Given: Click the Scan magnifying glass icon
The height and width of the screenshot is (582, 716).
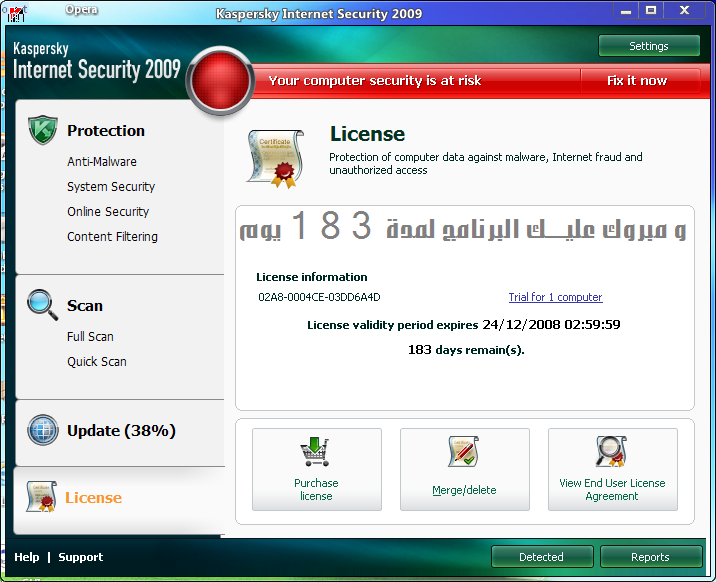Looking at the screenshot, I should pyautogui.click(x=42, y=304).
